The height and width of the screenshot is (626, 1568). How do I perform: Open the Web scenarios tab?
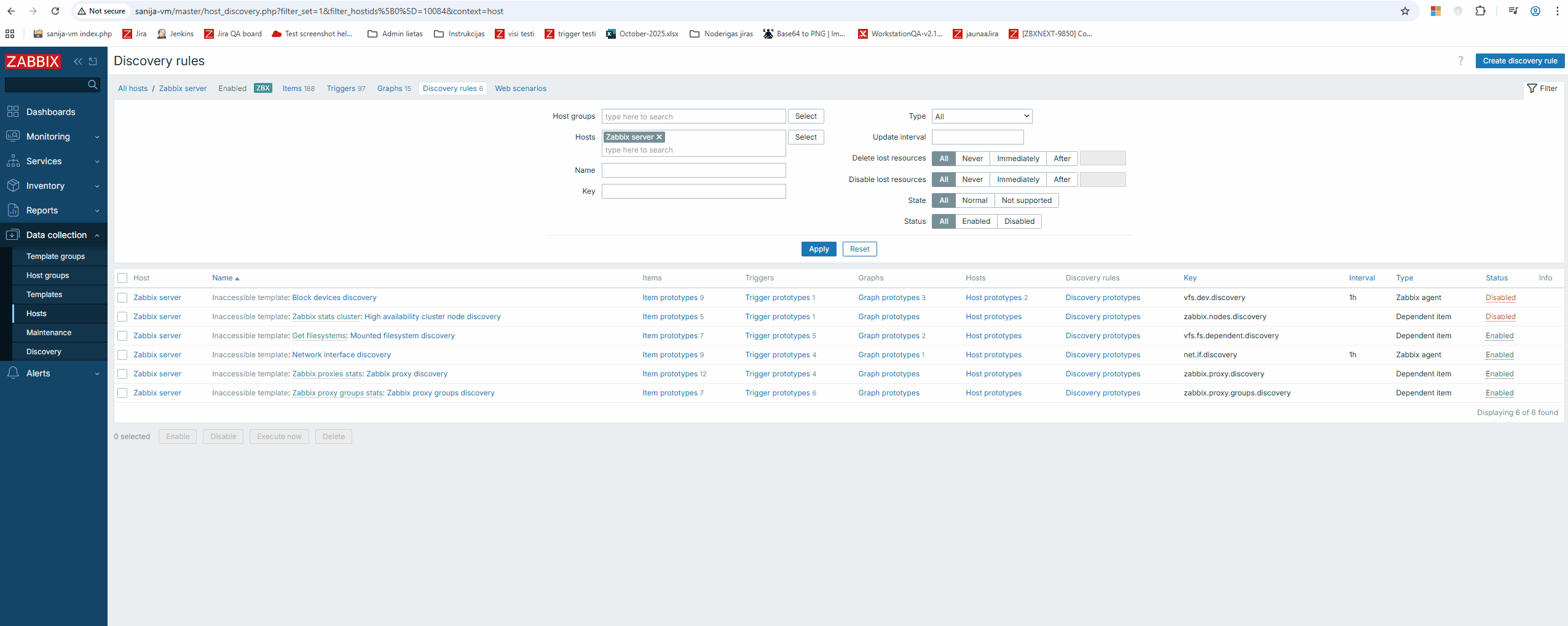point(520,89)
